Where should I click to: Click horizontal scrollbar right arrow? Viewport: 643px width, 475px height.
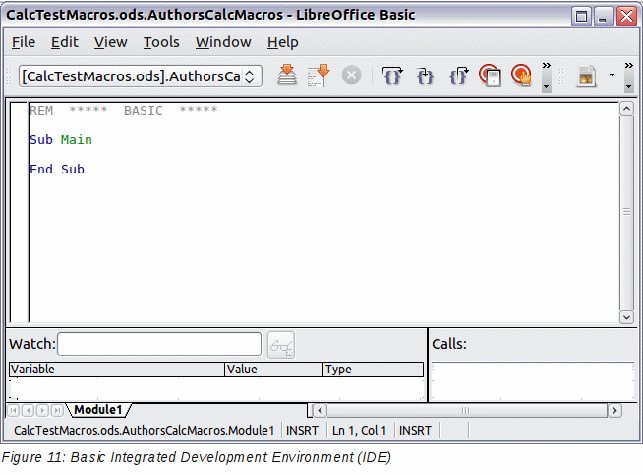tap(614, 410)
